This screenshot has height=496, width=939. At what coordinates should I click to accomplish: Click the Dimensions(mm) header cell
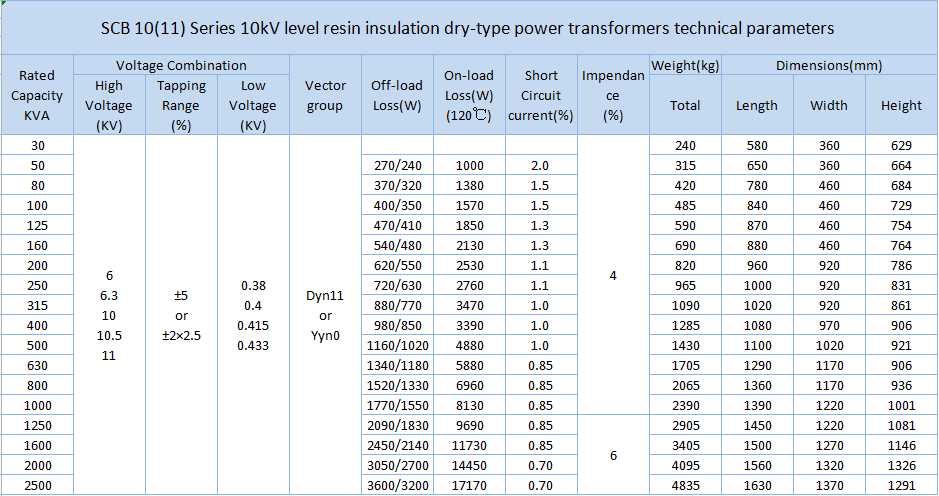point(829,66)
